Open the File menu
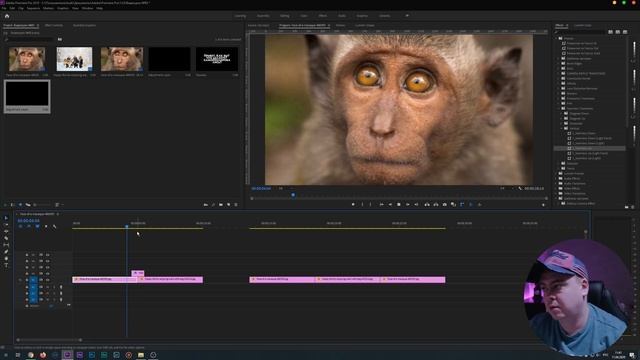Viewport: 640px width, 360px height. 4,8
